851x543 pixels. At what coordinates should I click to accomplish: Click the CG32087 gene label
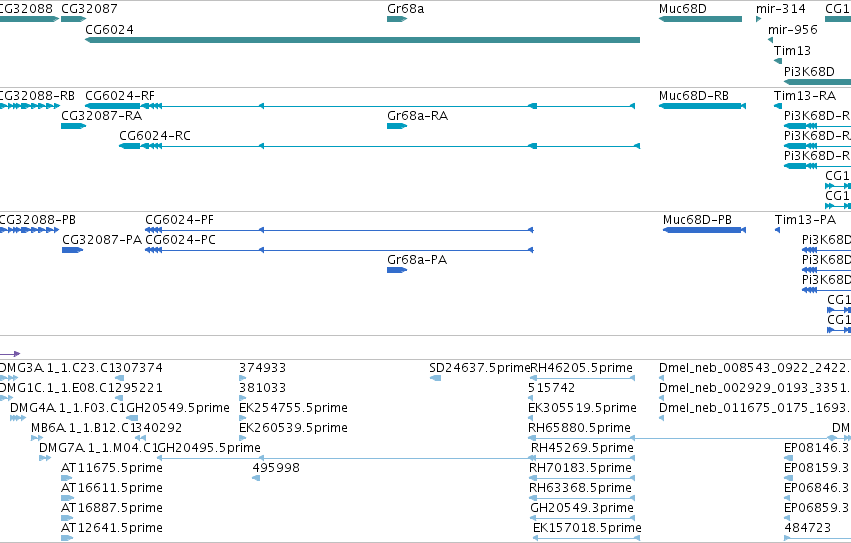[x=89, y=9]
